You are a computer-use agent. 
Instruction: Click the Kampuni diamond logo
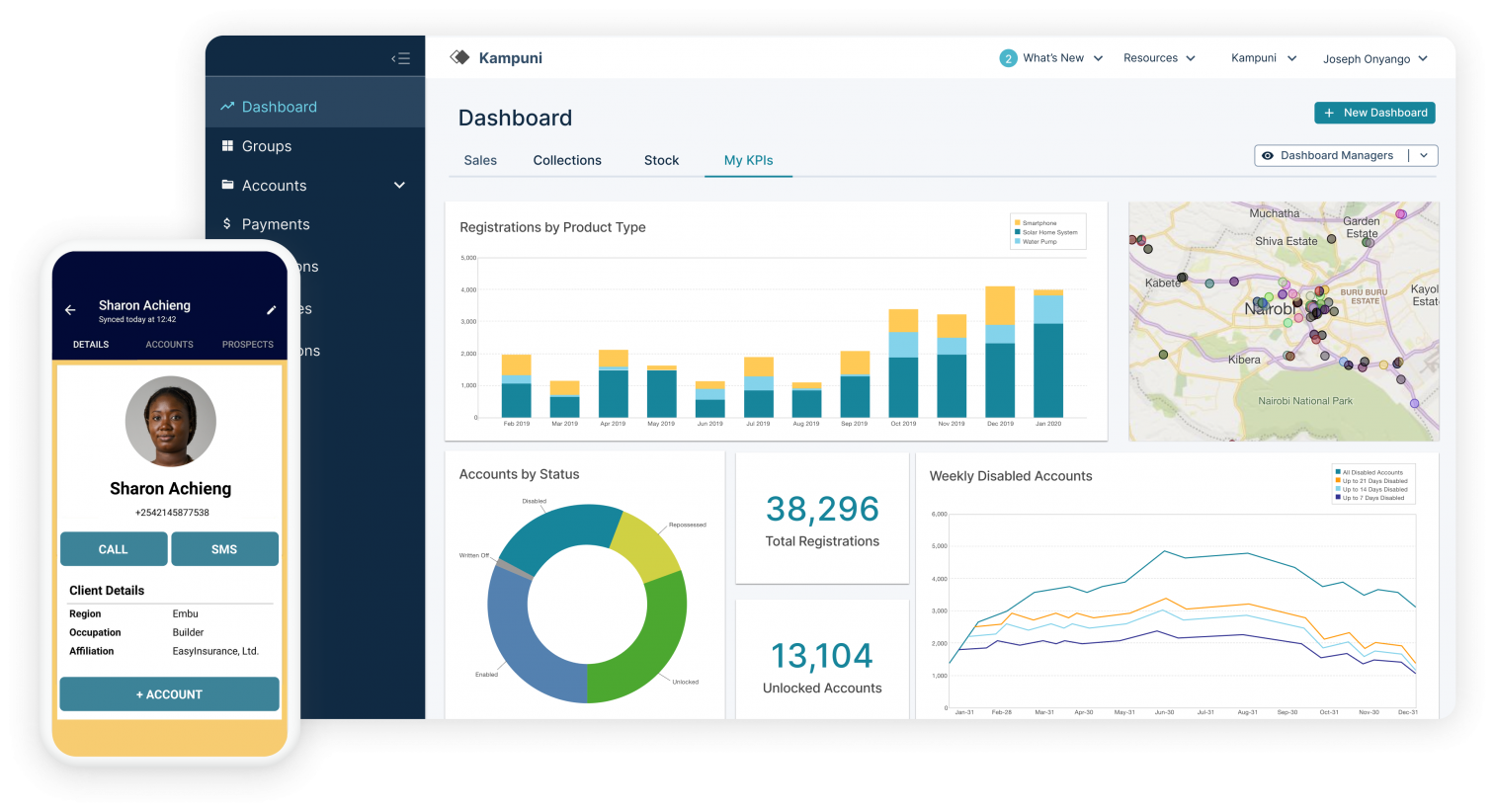pyautogui.click(x=459, y=57)
